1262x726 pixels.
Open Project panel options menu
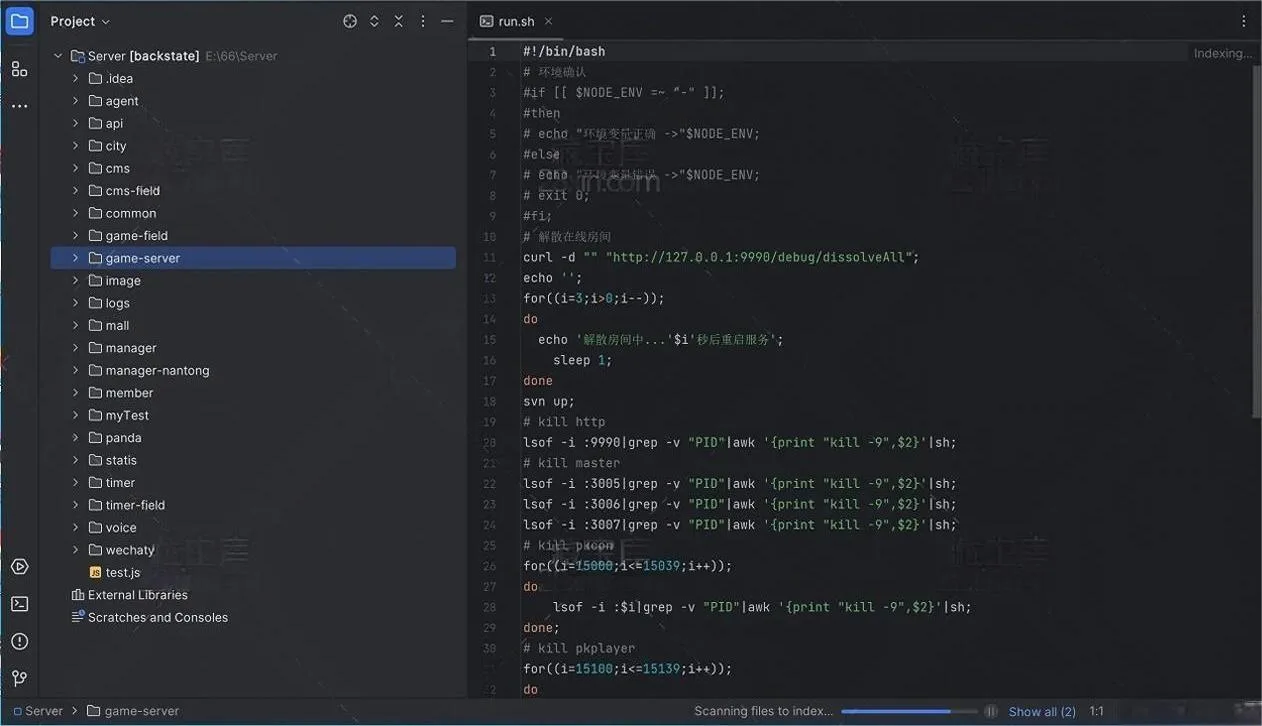(423, 21)
